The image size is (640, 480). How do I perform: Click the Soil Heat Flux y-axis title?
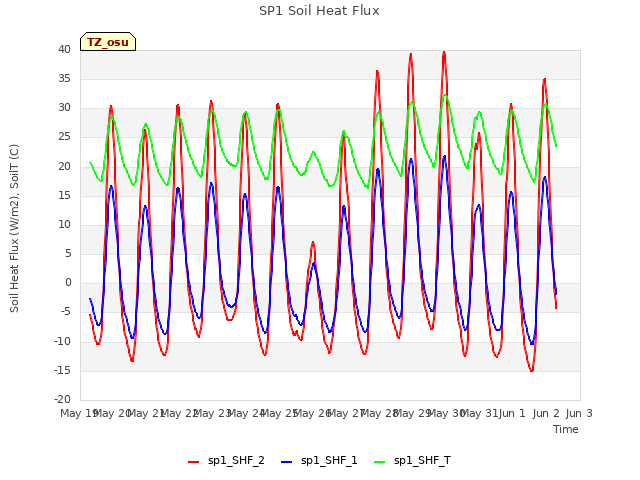(14, 229)
